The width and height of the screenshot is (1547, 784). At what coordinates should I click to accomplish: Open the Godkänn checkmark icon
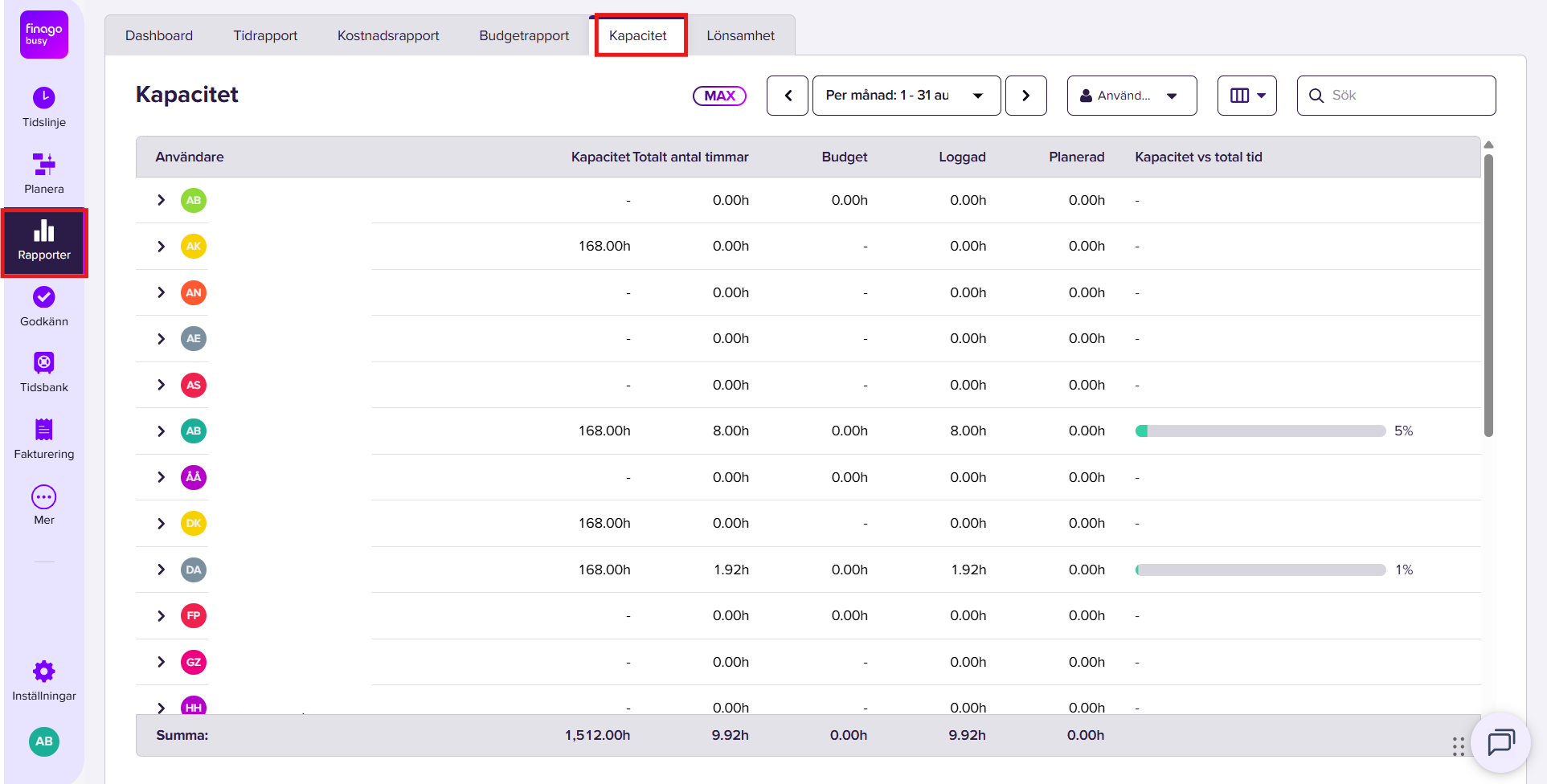coord(44,297)
